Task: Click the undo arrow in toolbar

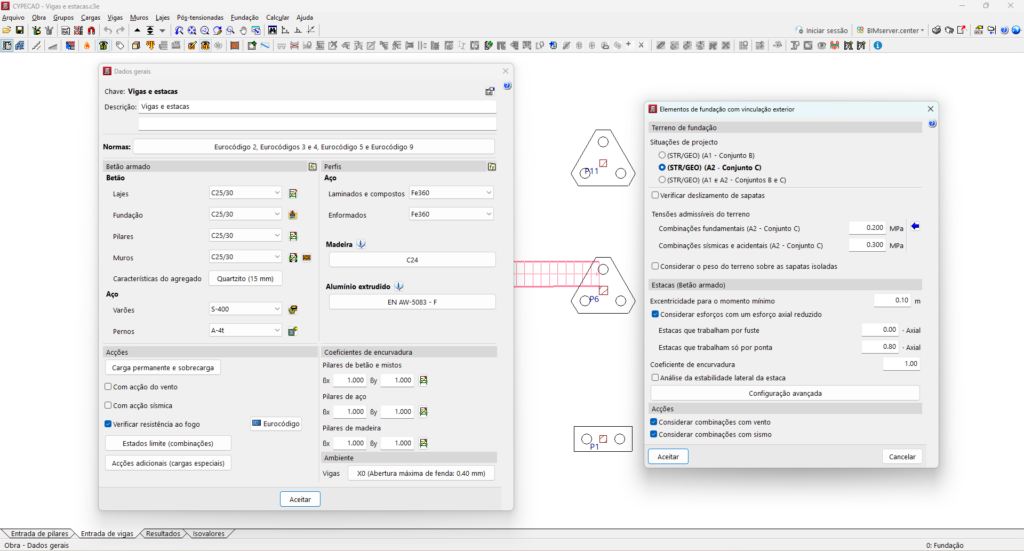Action: [108, 31]
